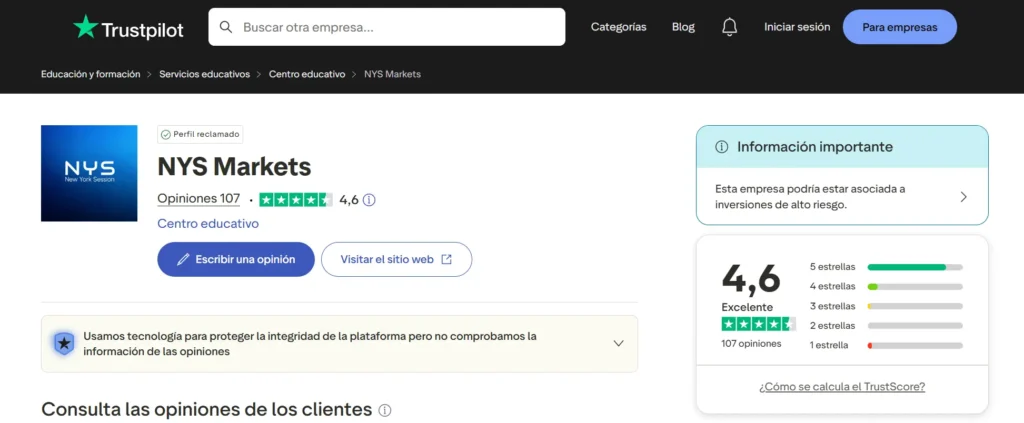Go to Servicios educativos breadcrumb
The image size is (1024, 423).
click(204, 74)
